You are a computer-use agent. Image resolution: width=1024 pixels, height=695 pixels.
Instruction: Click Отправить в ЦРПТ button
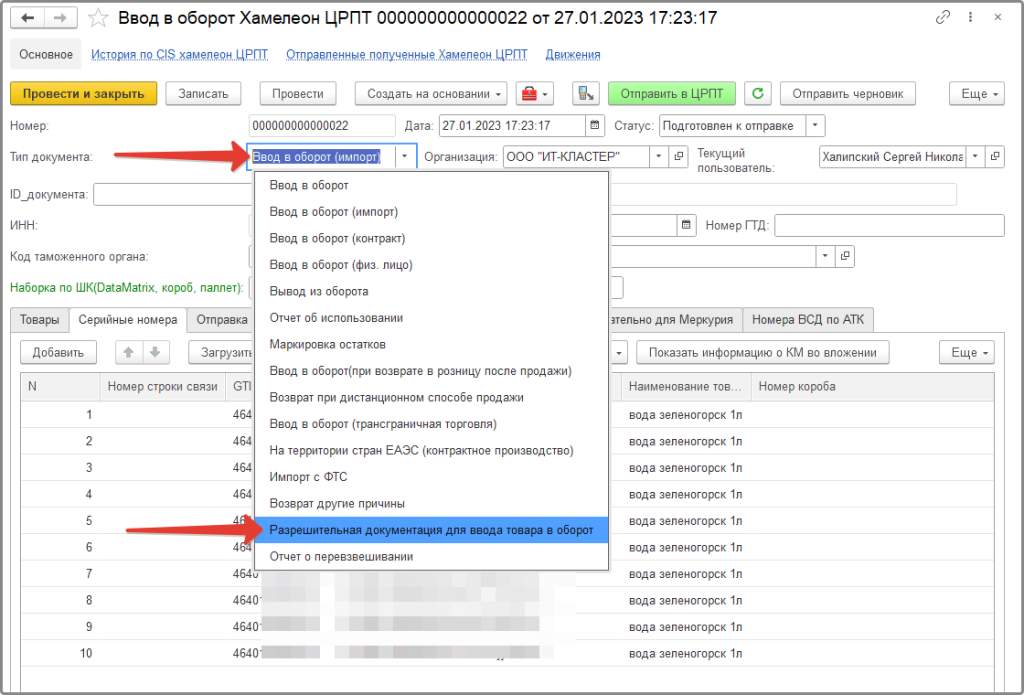[672, 93]
